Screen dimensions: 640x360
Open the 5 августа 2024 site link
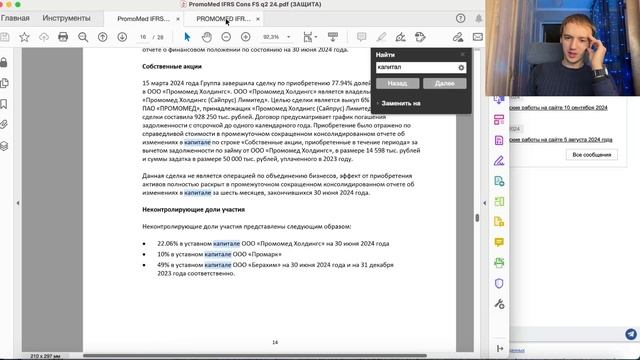coord(561,140)
